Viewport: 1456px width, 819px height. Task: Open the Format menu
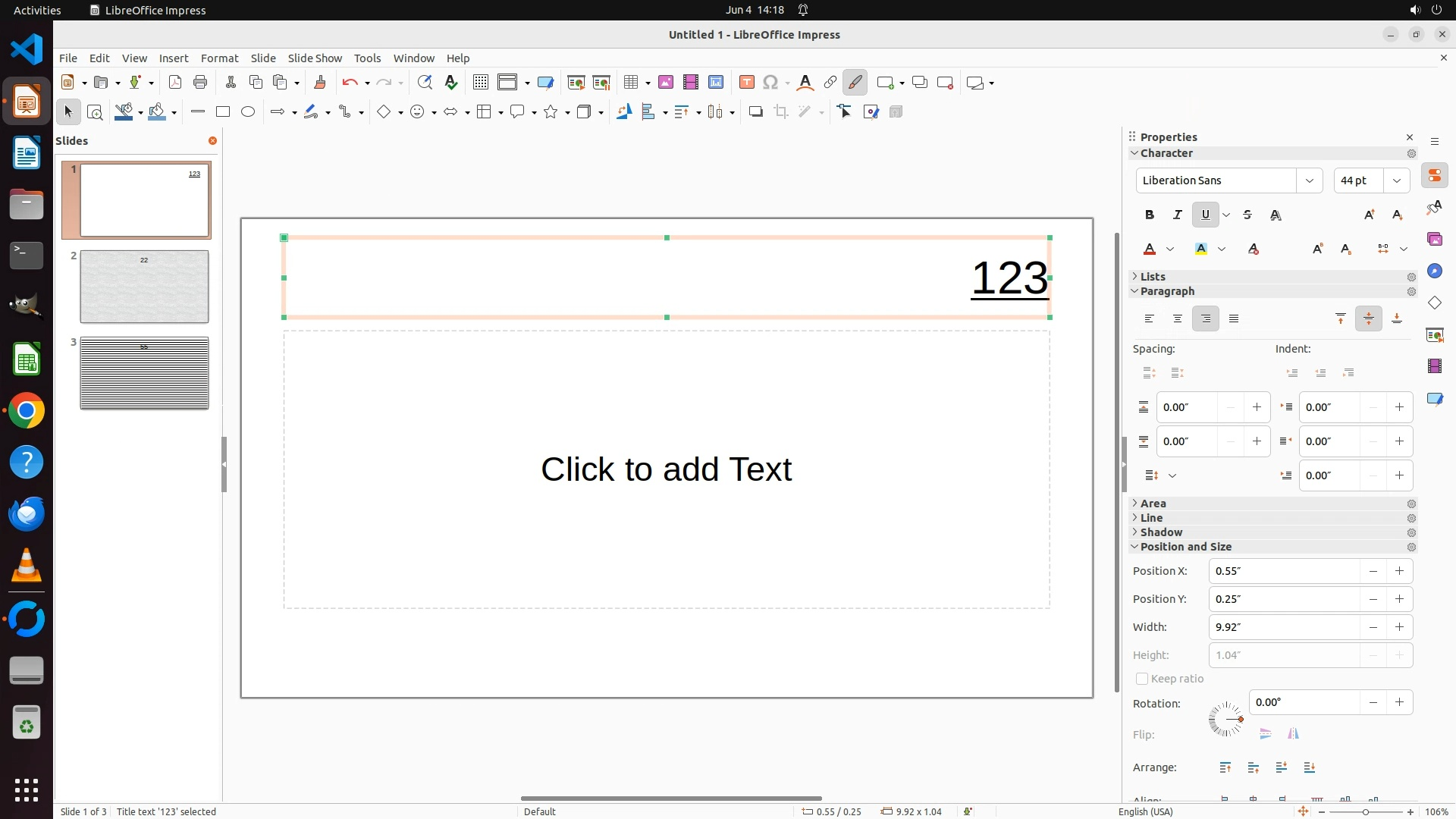[219, 58]
